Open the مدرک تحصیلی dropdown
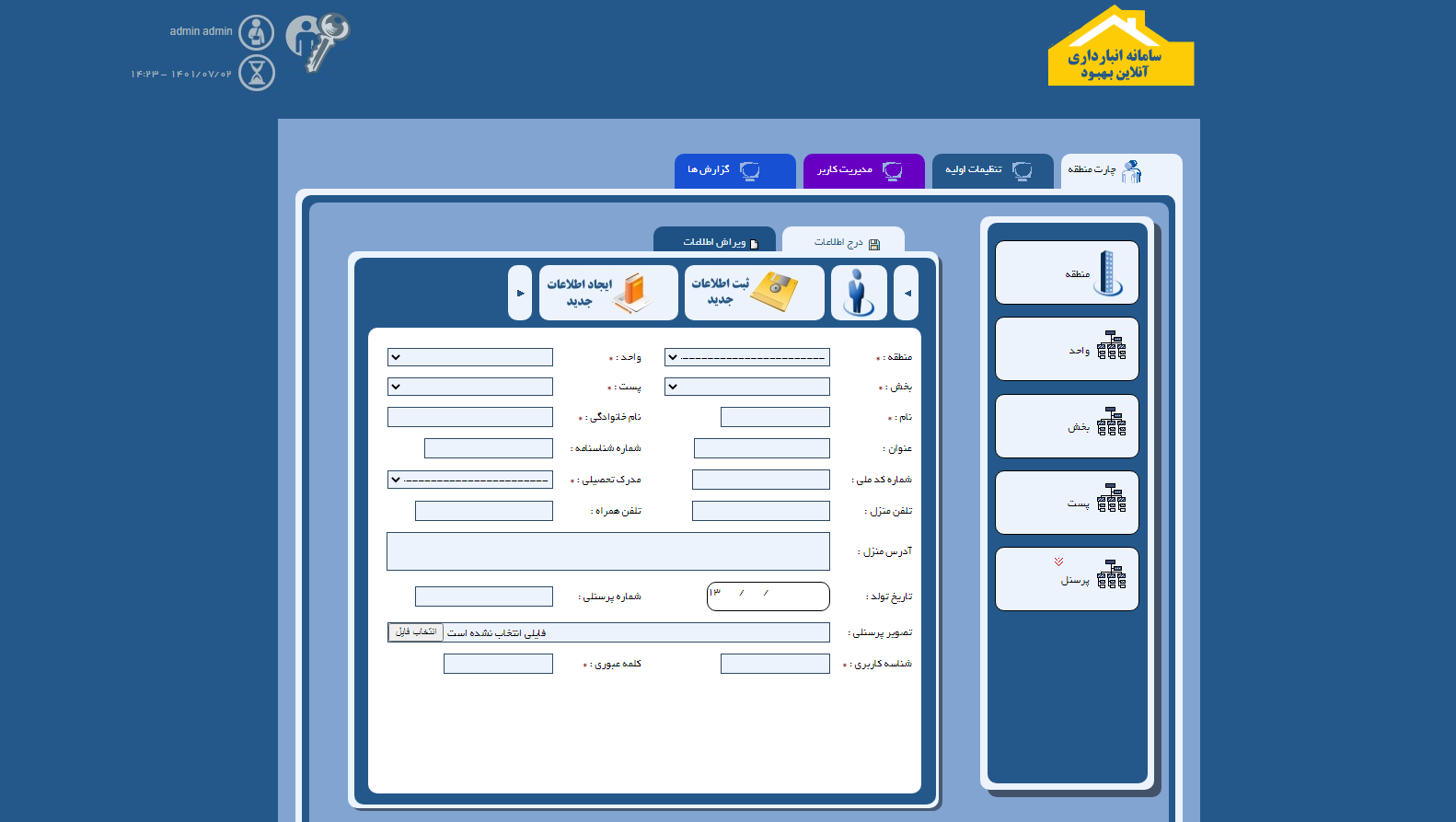Viewport: 1456px width, 822px height. coord(469,480)
